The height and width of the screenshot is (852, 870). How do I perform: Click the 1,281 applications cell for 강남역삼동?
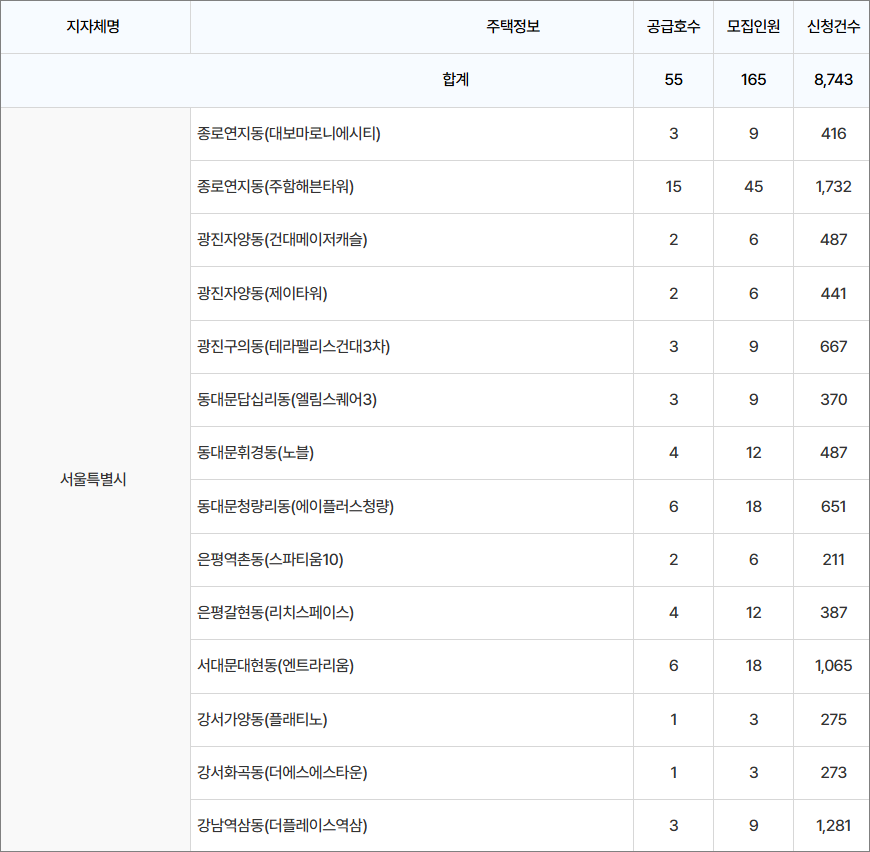(833, 825)
